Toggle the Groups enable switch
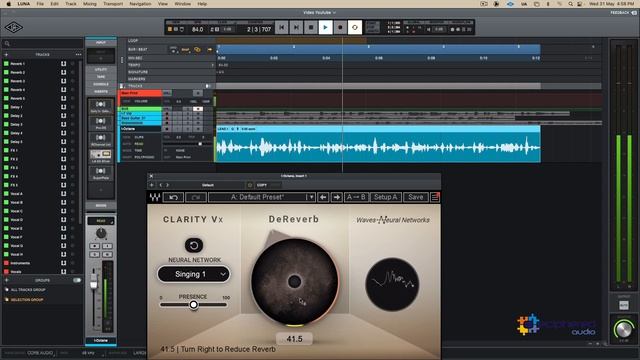Image resolution: width=640 pixels, height=360 pixels. point(77,280)
